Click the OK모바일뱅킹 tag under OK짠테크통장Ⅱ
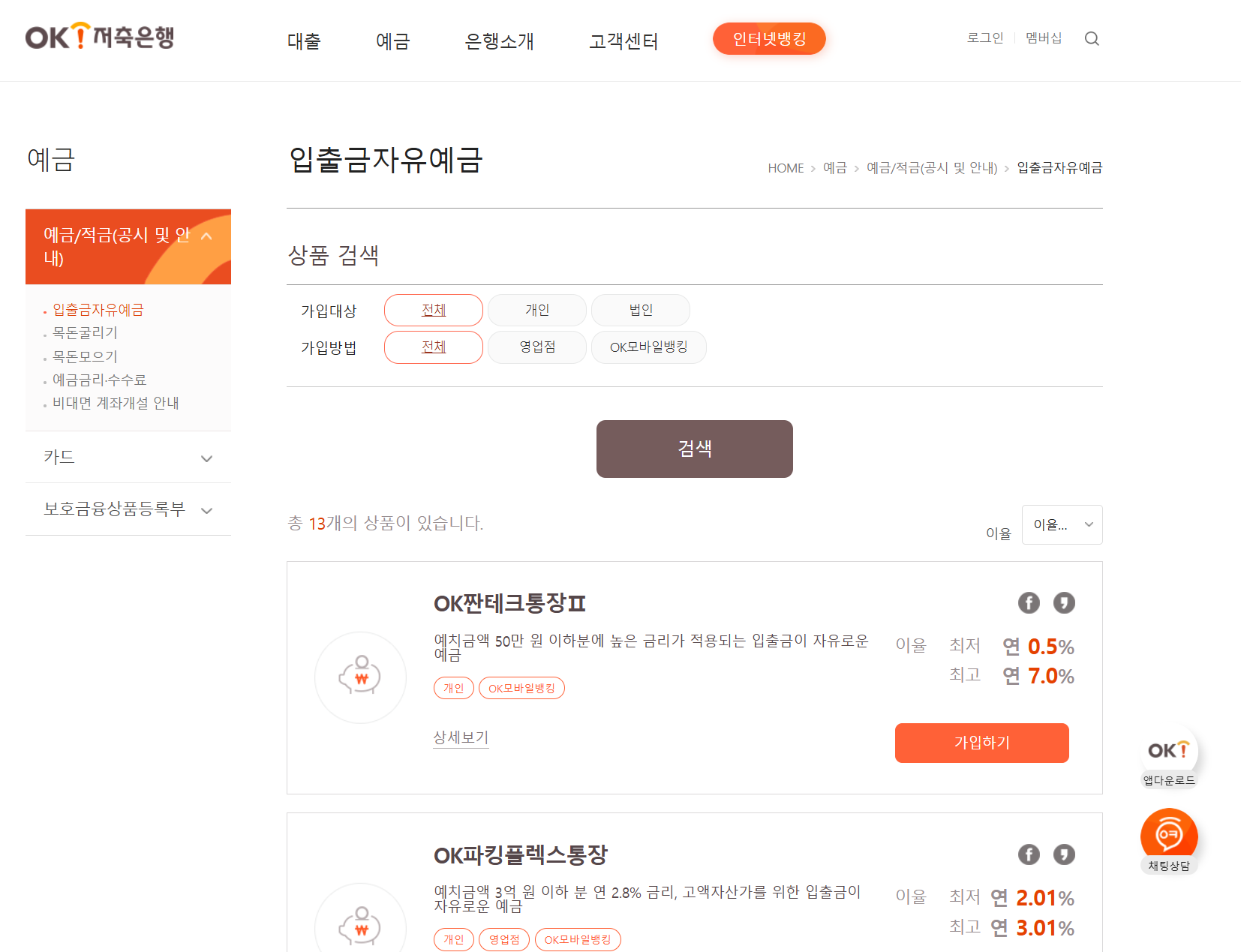Screen dimensions: 1241x952 tap(521, 688)
